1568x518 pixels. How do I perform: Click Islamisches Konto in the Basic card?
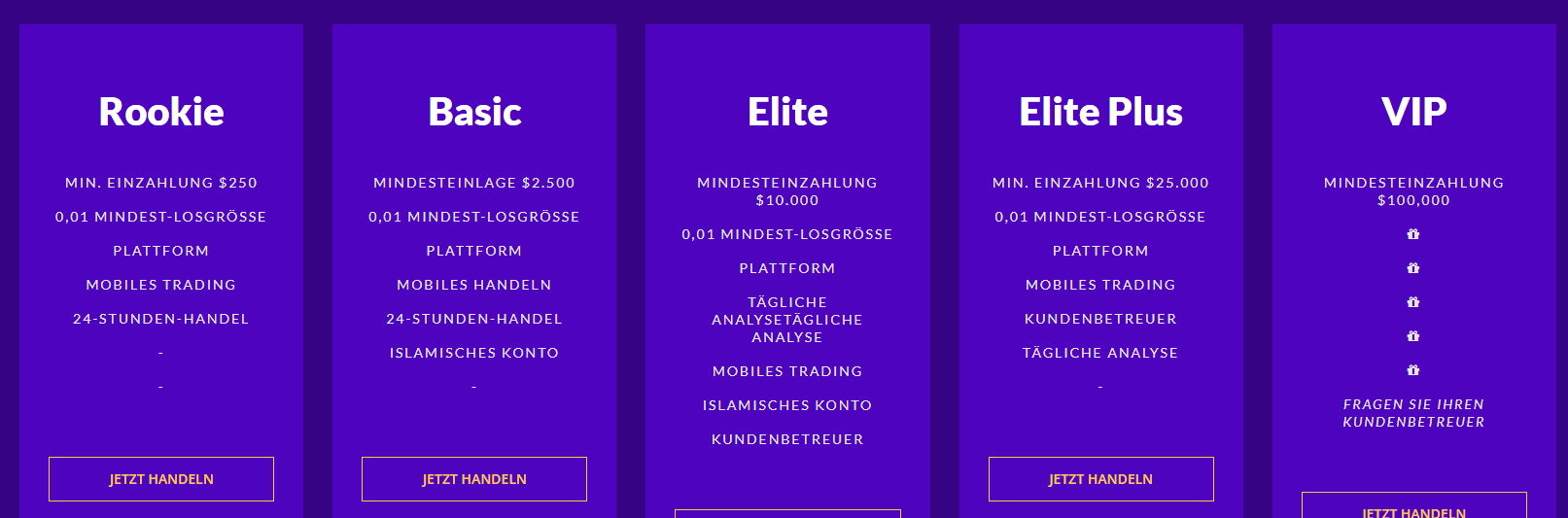474,353
